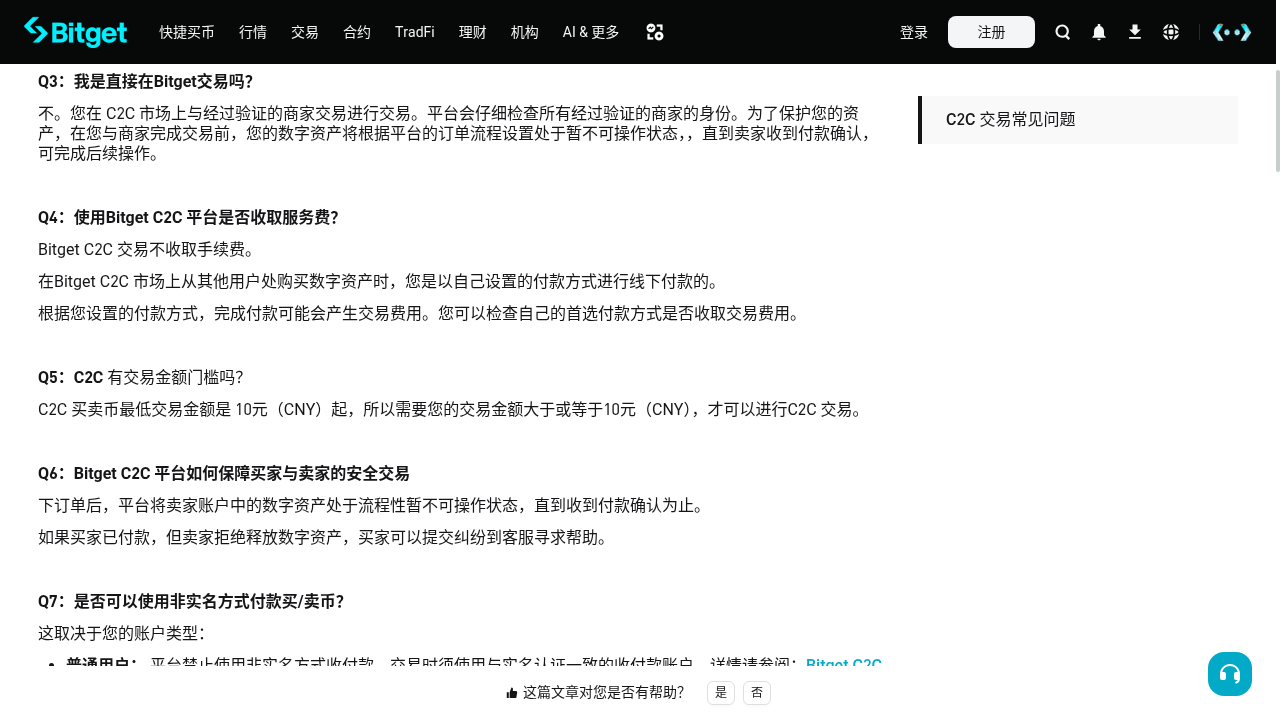The height and width of the screenshot is (720, 1280).
Task: Open the TradFi menu item
Action: (x=415, y=32)
